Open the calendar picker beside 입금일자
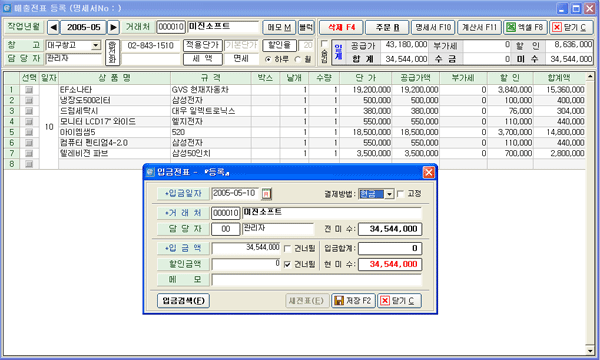This screenshot has width=600, height=360. coord(266,194)
